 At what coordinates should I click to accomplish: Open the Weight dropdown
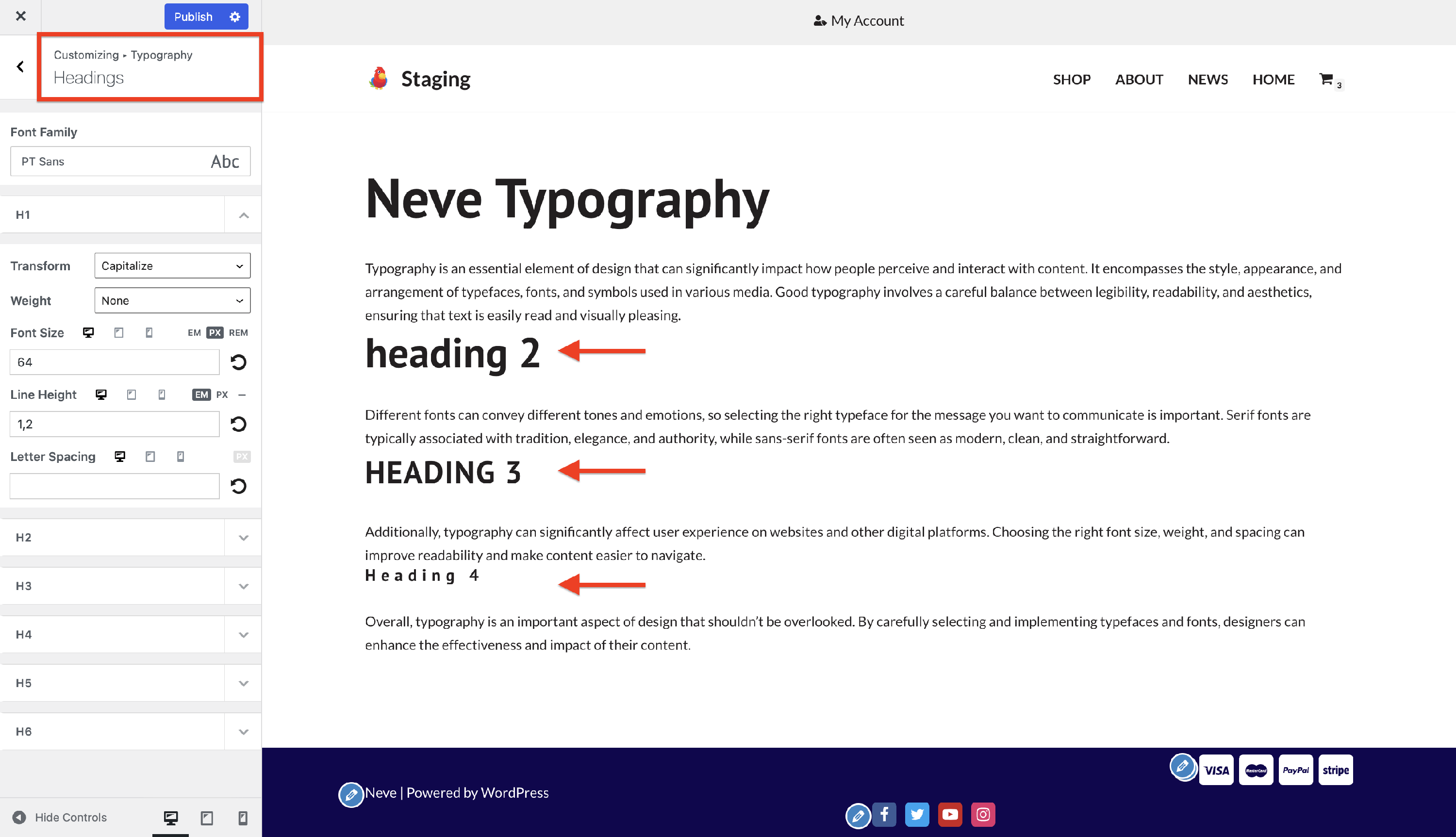172,301
